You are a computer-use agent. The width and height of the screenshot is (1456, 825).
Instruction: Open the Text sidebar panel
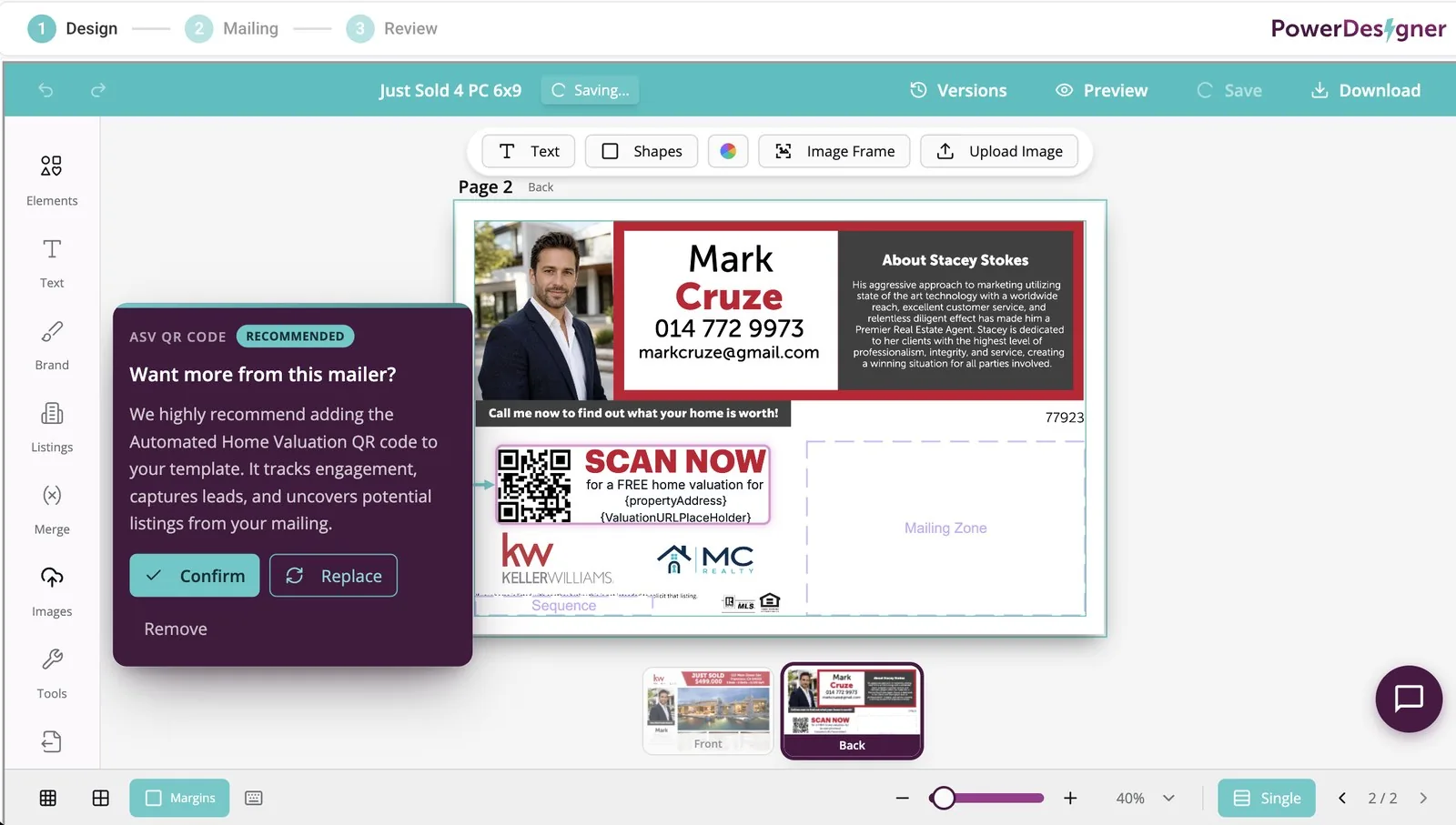[52, 263]
